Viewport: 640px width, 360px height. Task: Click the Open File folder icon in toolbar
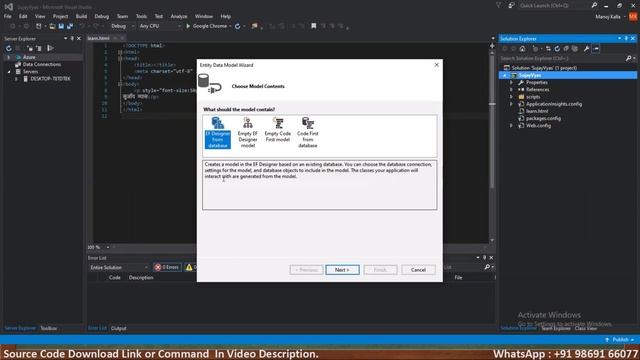tap(52, 26)
